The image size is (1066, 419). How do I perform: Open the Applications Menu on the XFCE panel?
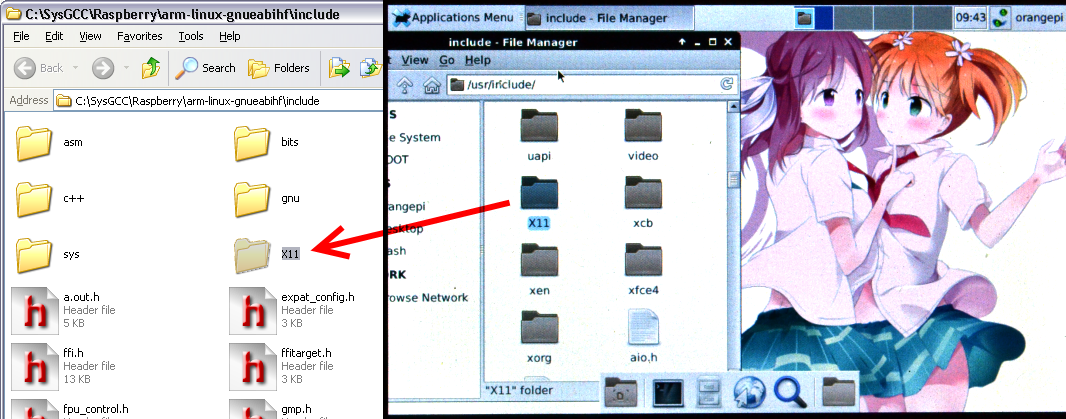point(454,18)
